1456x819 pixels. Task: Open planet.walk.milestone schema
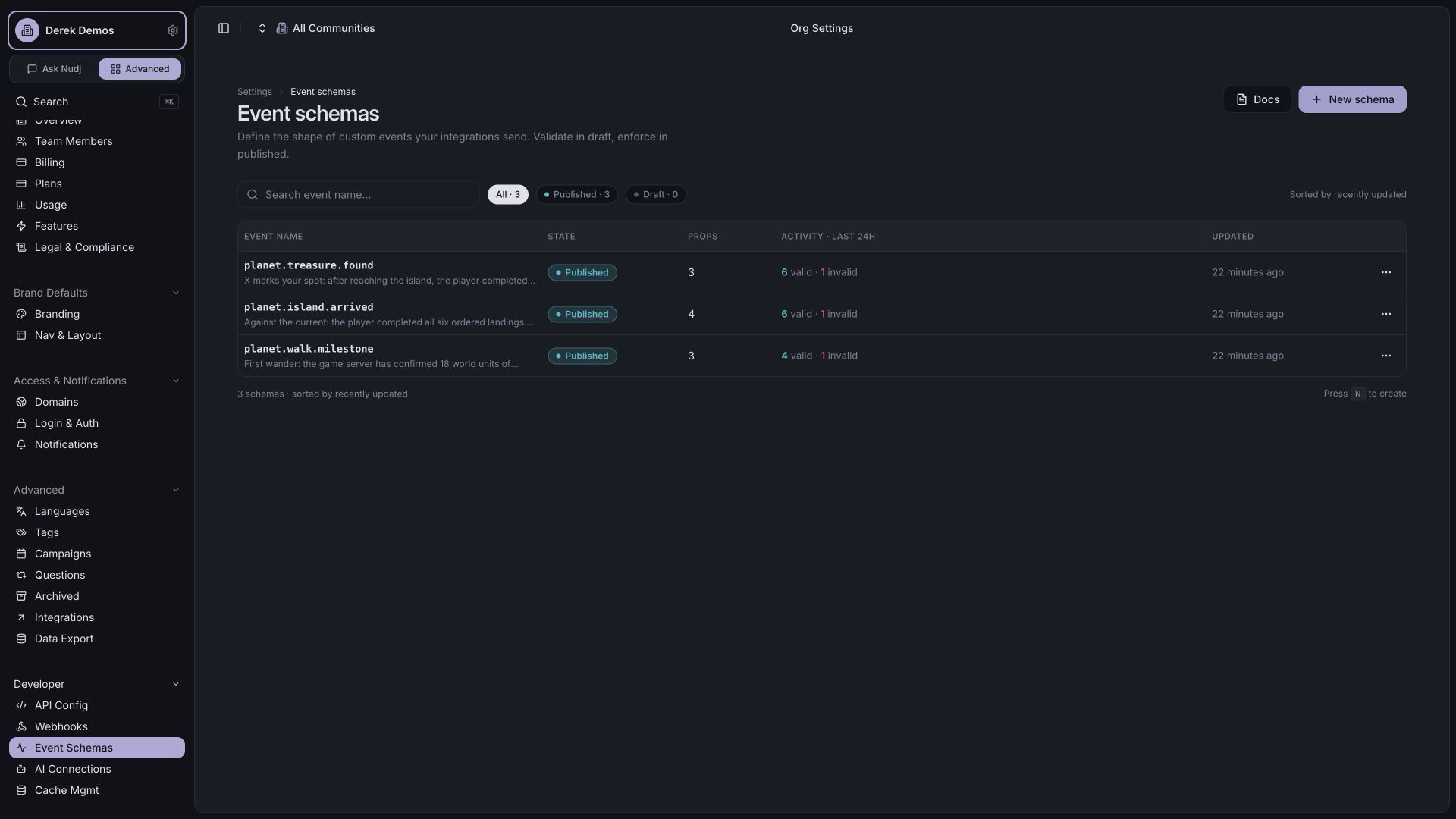(309, 349)
